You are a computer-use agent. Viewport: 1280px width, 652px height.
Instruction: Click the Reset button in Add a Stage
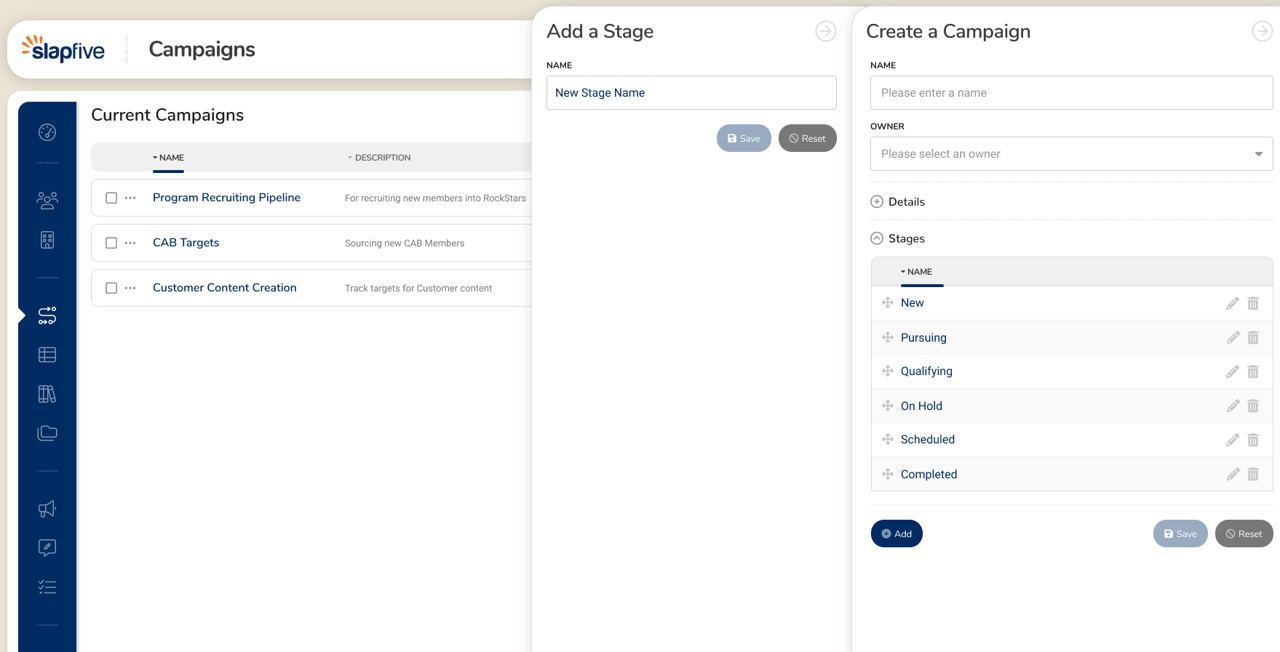(807, 139)
